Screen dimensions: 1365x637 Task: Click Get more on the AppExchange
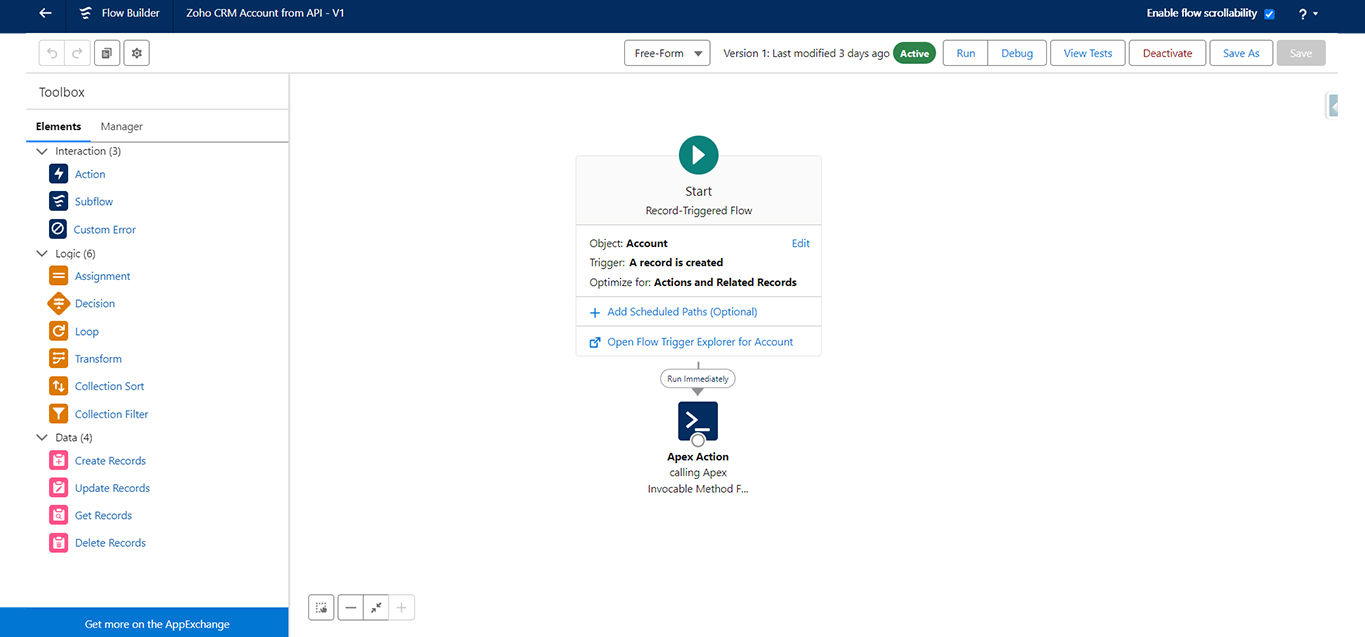[x=157, y=624]
